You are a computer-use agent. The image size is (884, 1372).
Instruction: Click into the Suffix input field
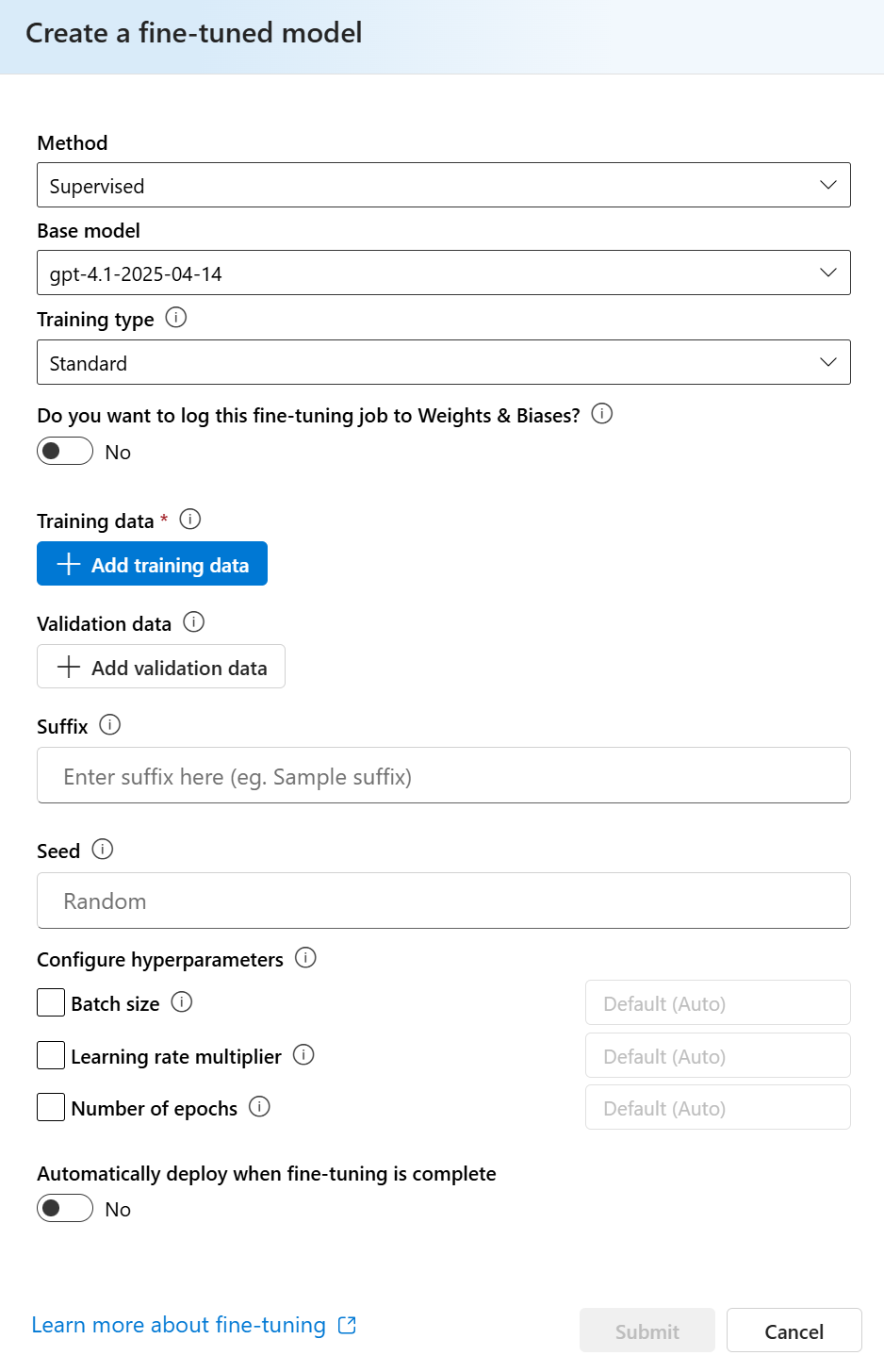click(444, 776)
